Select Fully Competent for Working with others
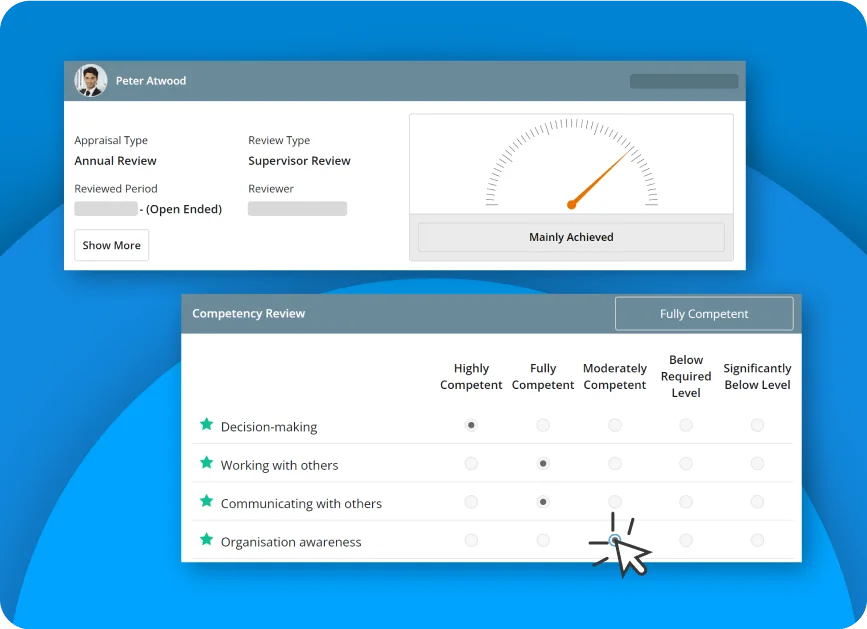Image resolution: width=867 pixels, height=629 pixels. pyautogui.click(x=543, y=463)
